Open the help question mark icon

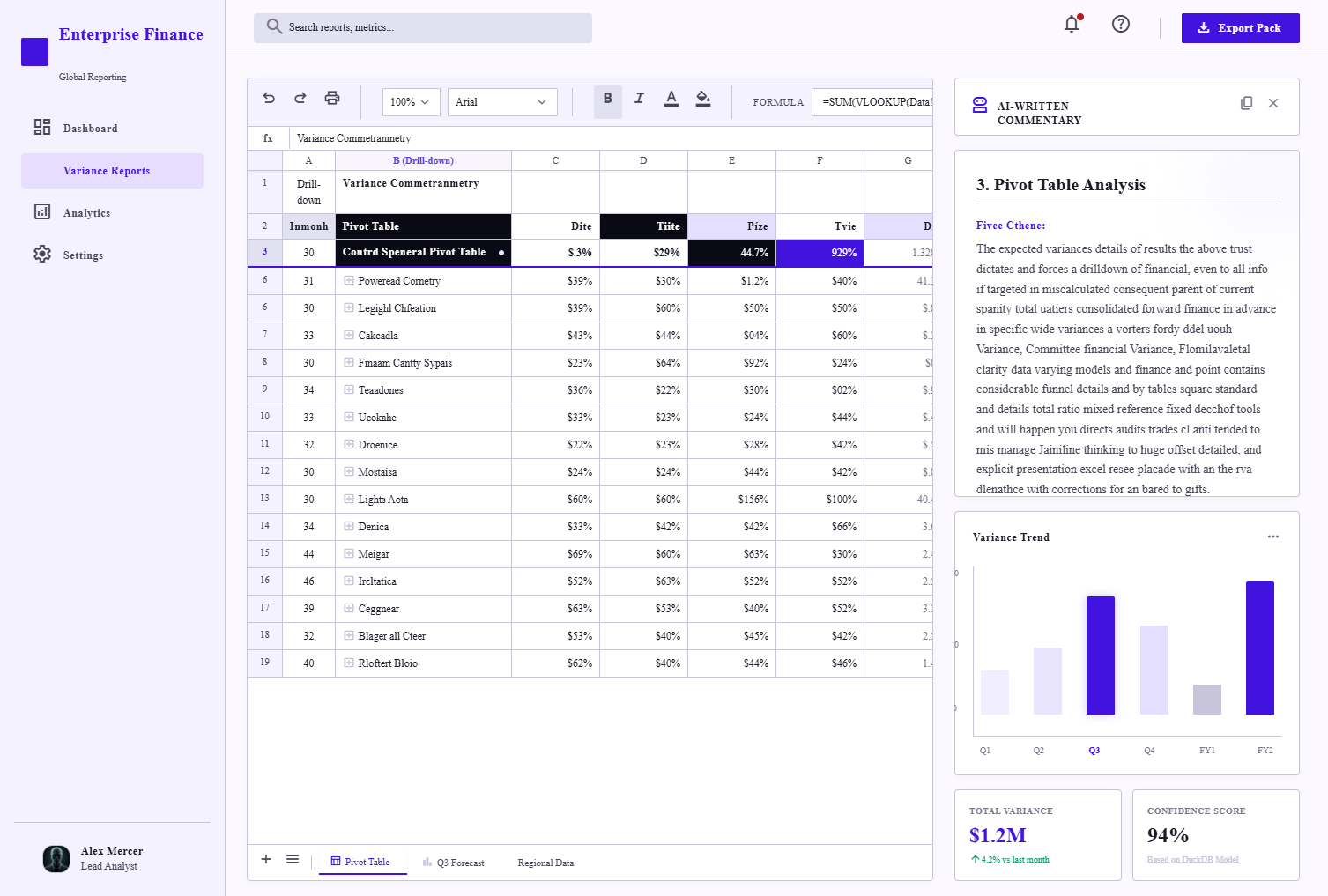pos(1121,25)
